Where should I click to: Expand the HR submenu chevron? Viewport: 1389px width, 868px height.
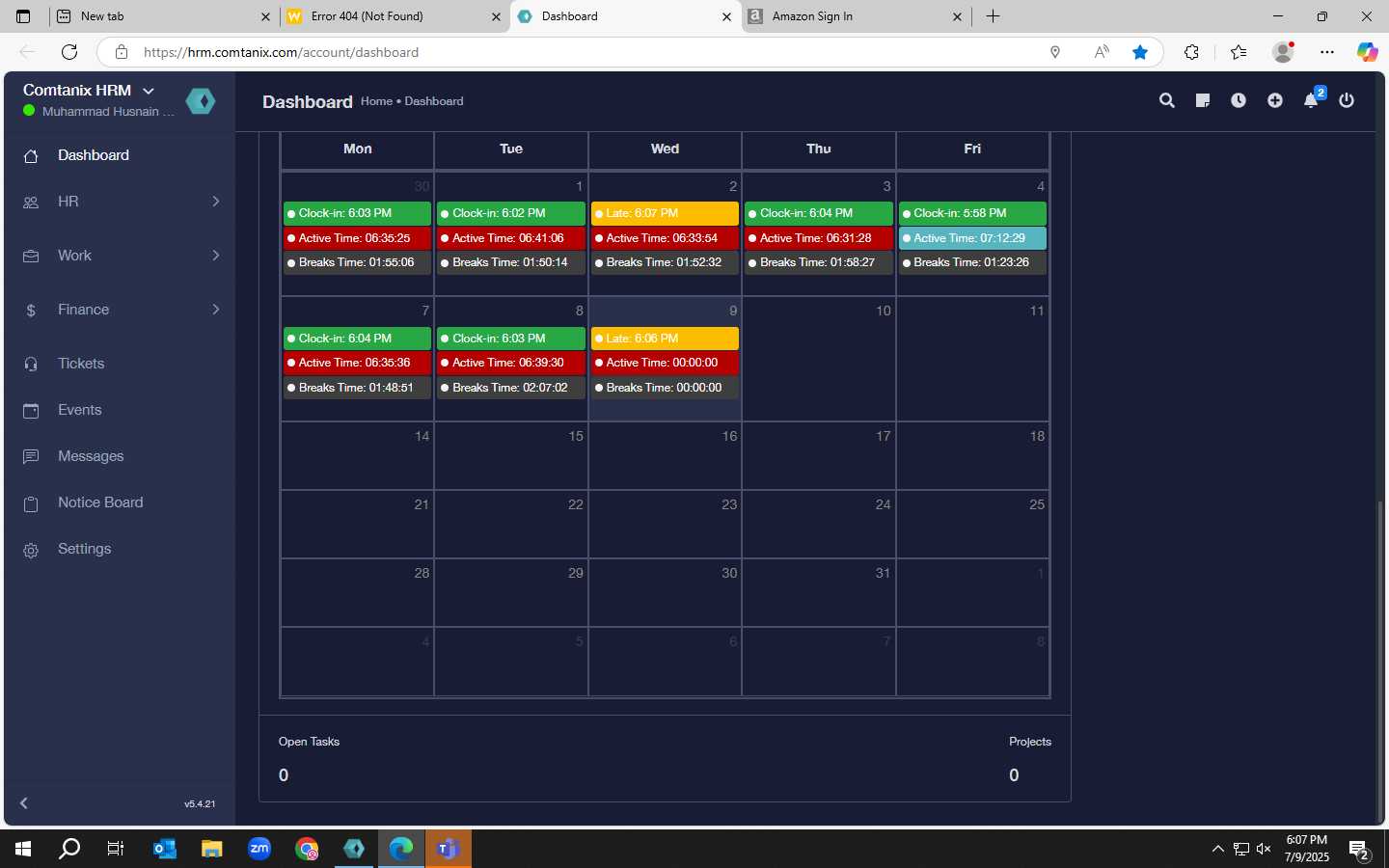pos(216,201)
